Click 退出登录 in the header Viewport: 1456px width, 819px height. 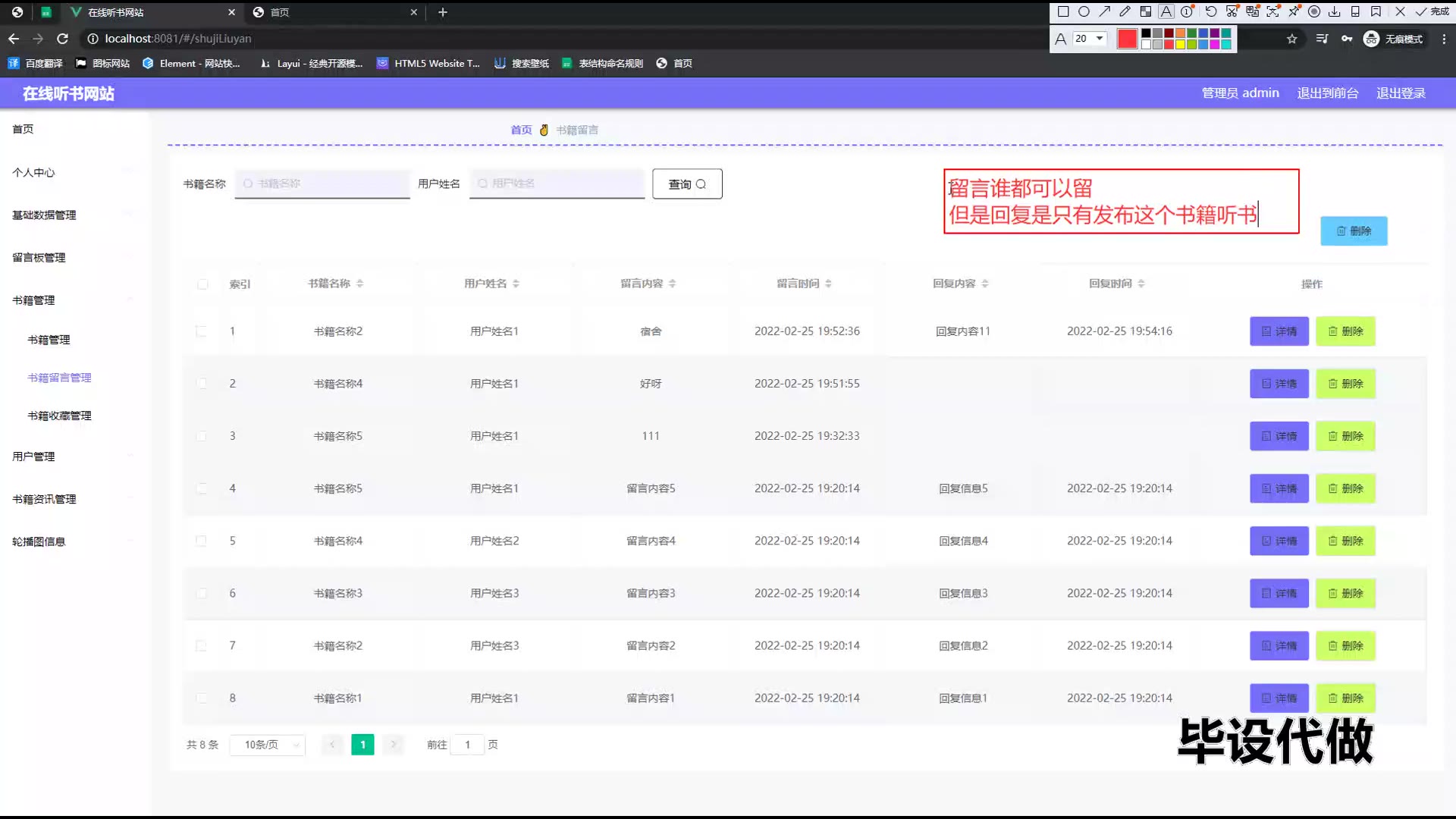tap(1401, 93)
